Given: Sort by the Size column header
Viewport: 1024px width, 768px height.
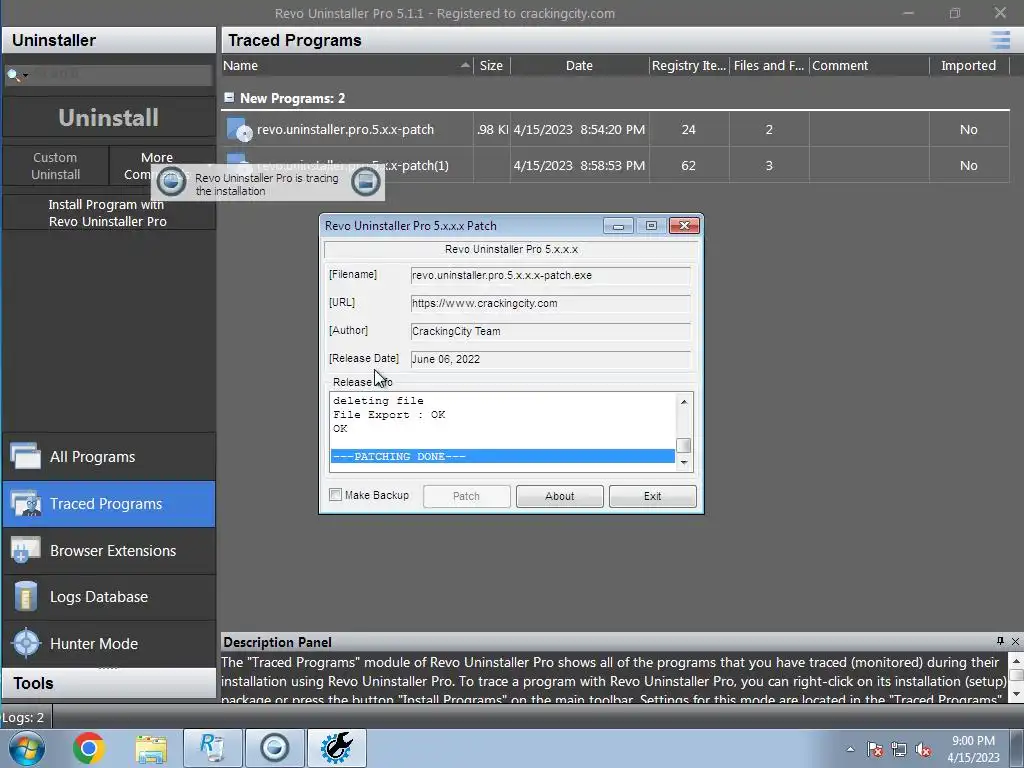Looking at the screenshot, I should 491,65.
